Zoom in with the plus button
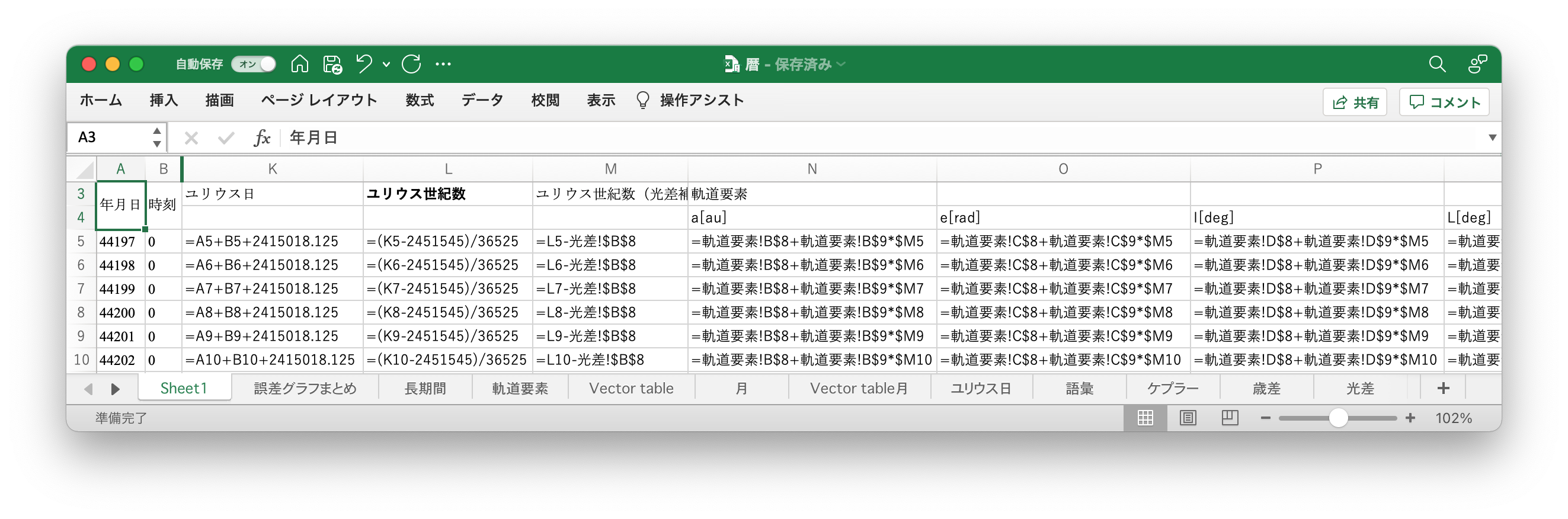The height and width of the screenshot is (519, 1568). pyautogui.click(x=1410, y=418)
